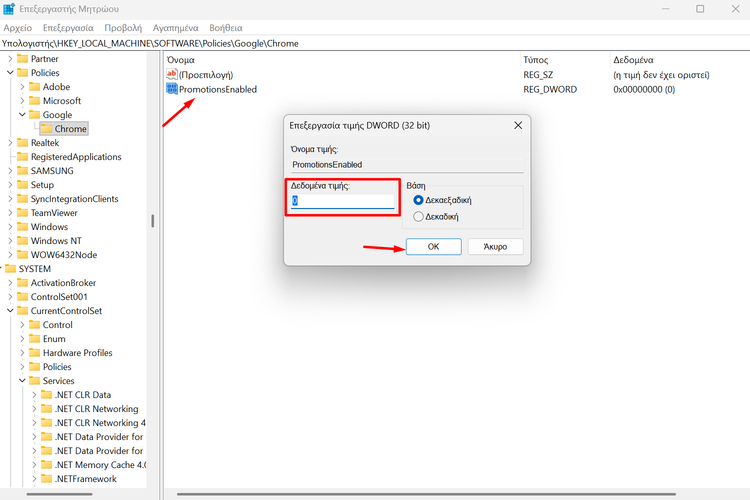Click the SAMSUNG folder icon
Viewport: 750px width, 500px height.
[x=22, y=170]
